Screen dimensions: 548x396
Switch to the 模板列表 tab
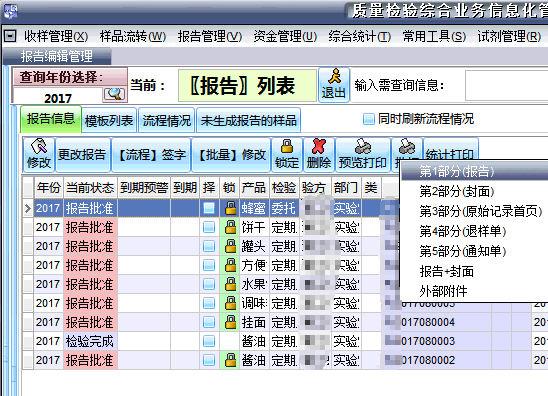[x=109, y=121]
